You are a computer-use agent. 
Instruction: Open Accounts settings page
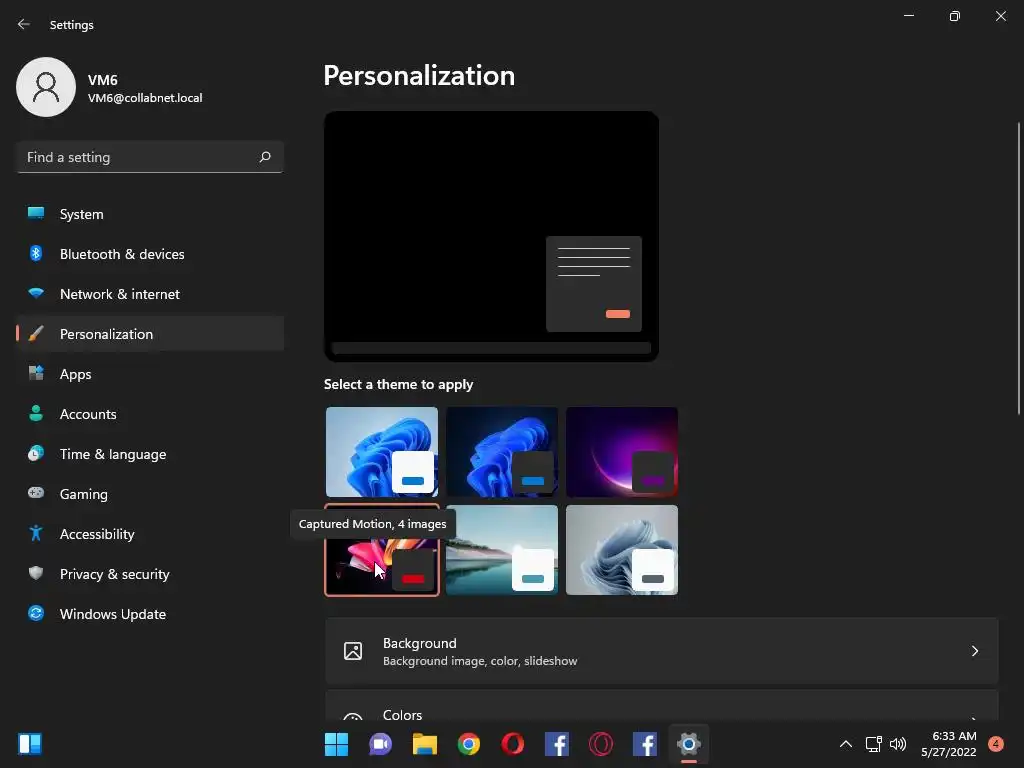coord(150,413)
